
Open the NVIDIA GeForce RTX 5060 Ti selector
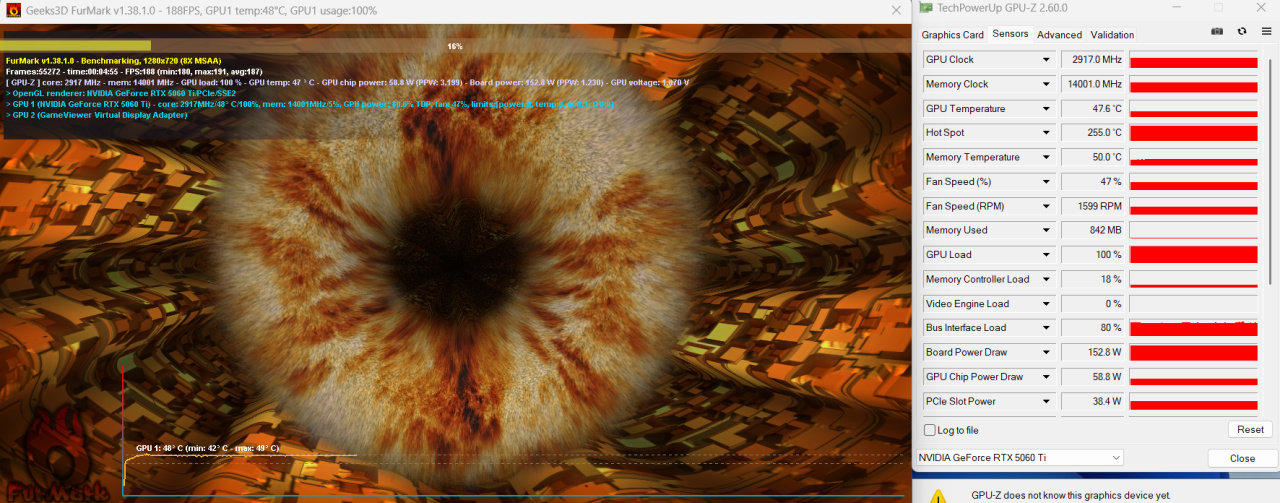(x=1018, y=458)
